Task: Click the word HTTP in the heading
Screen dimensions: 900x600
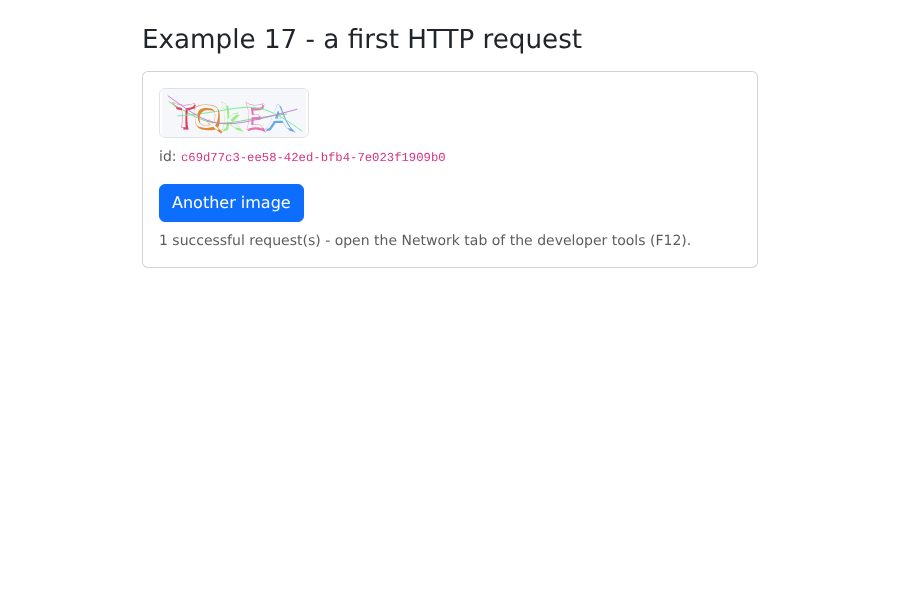Action: click(441, 40)
